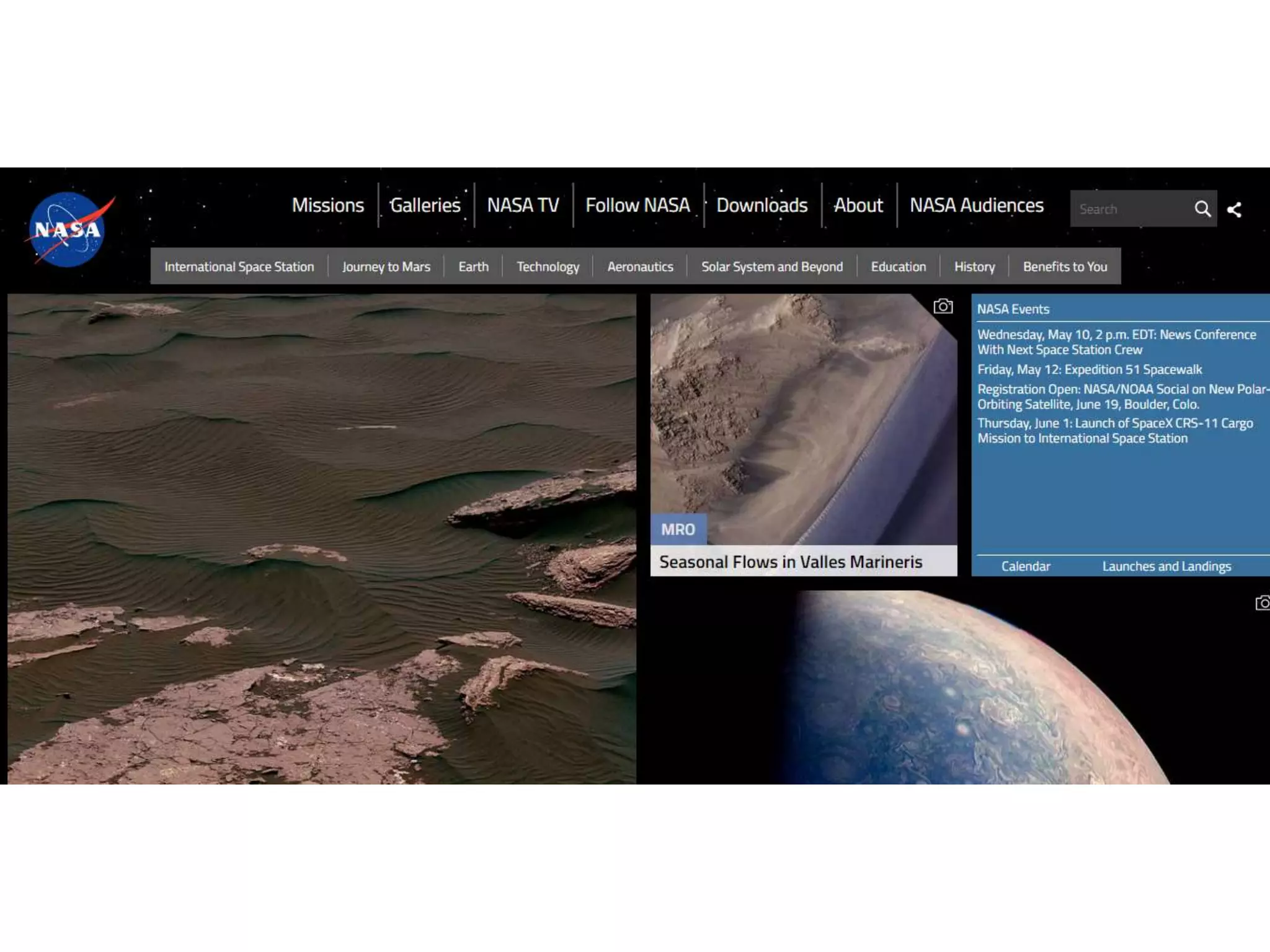Open the Launches and Landings link
The width and height of the screenshot is (1270, 952).
point(1166,566)
